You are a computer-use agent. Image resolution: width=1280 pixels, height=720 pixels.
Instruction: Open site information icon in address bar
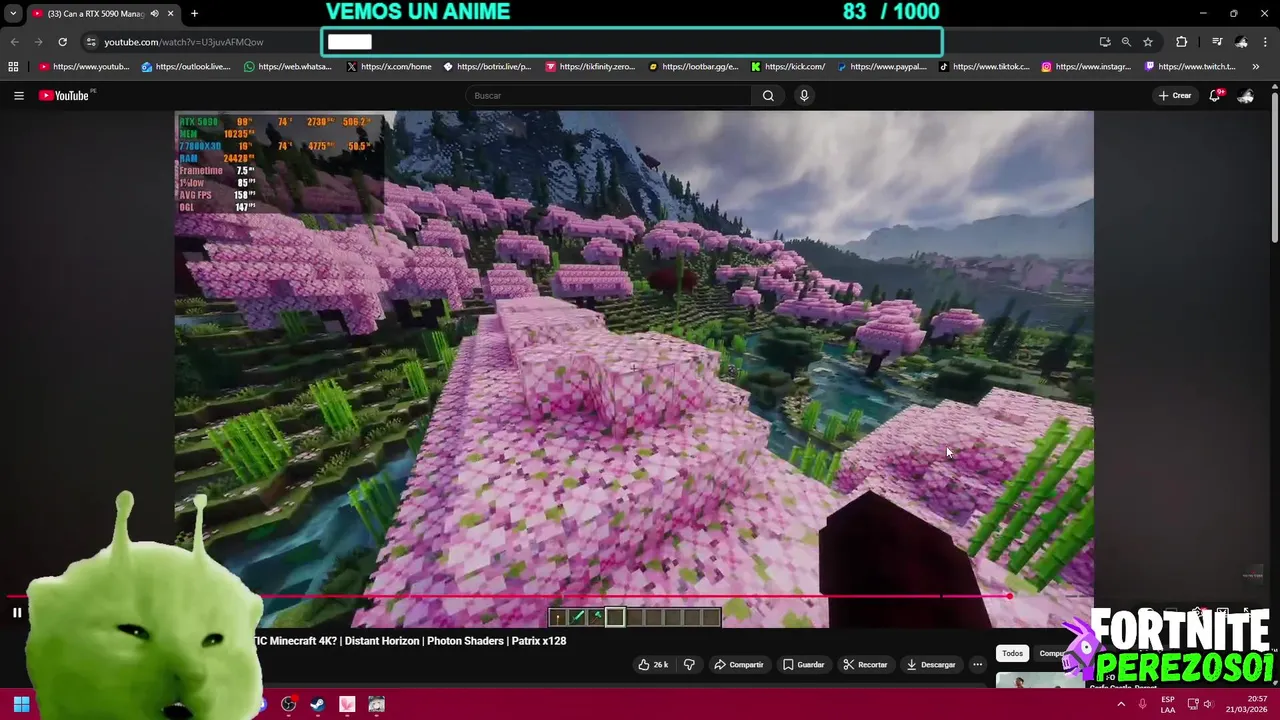click(91, 42)
